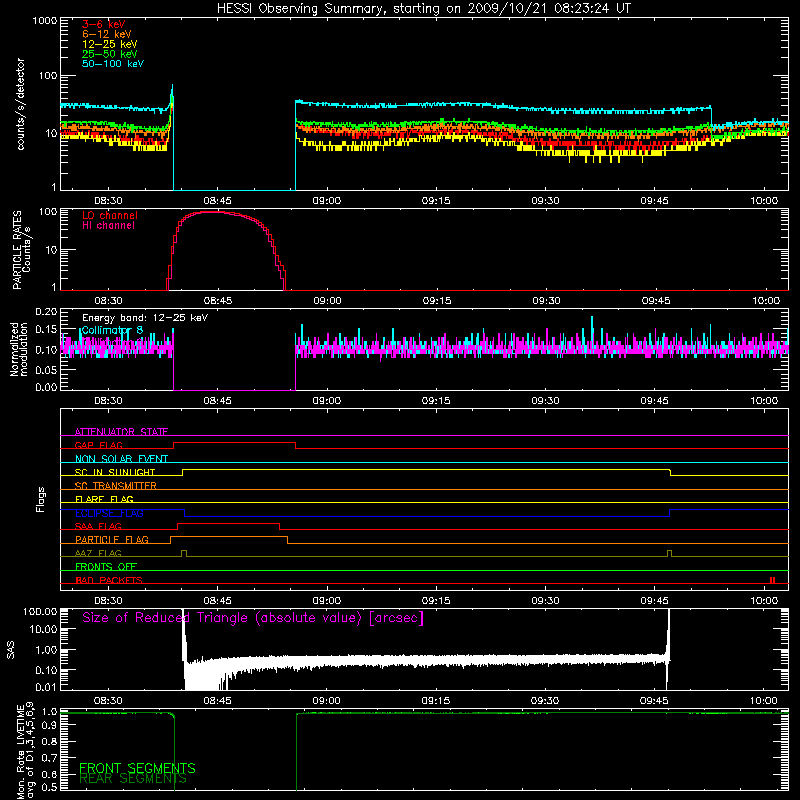Click the 0.9 value on the livetime y-axis

(49, 726)
